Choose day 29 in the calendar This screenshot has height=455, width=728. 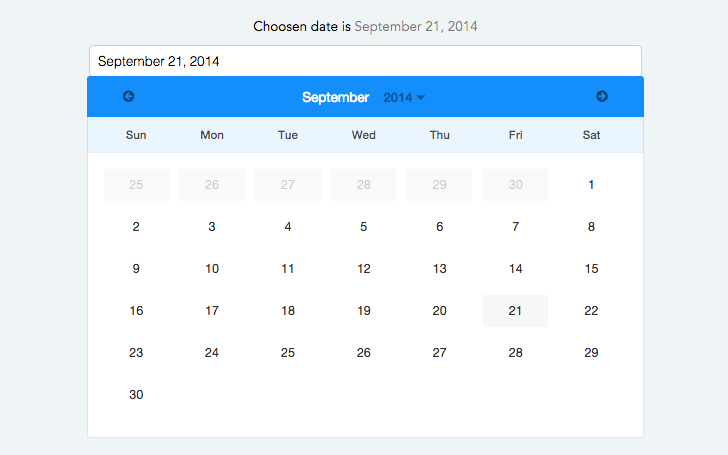coord(591,353)
